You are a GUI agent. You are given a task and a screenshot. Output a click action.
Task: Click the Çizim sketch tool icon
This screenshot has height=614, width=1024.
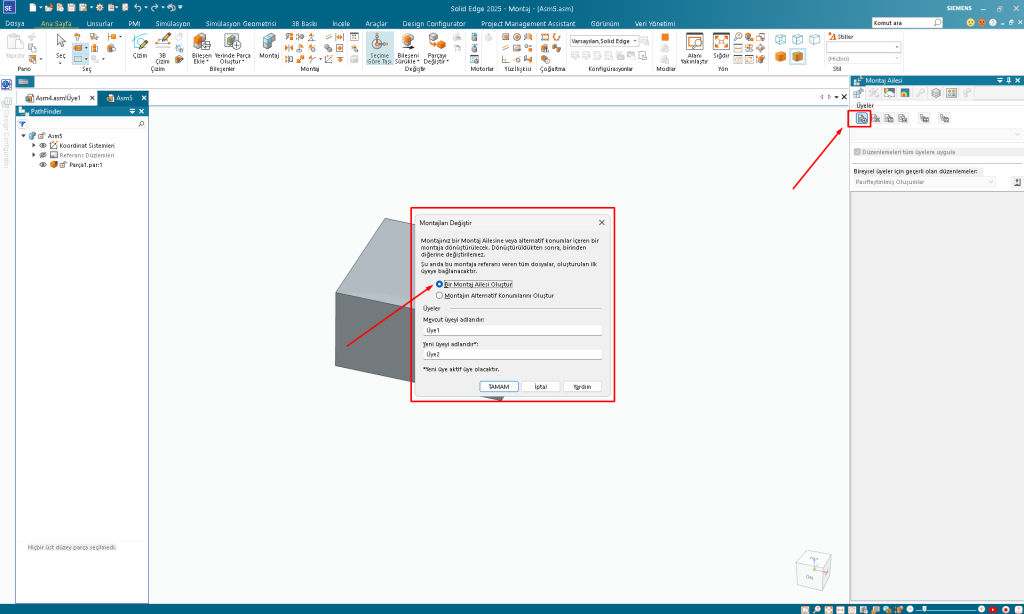click(141, 44)
